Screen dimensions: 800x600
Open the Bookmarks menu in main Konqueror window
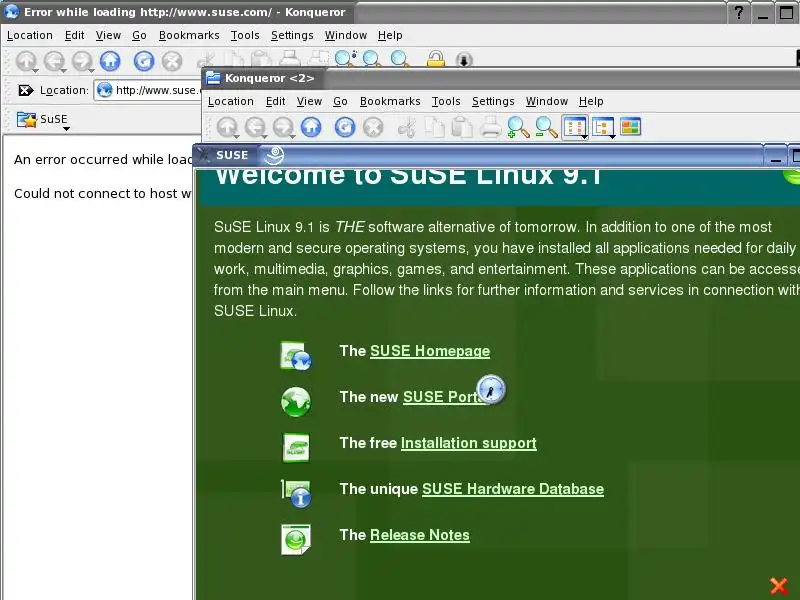189,35
